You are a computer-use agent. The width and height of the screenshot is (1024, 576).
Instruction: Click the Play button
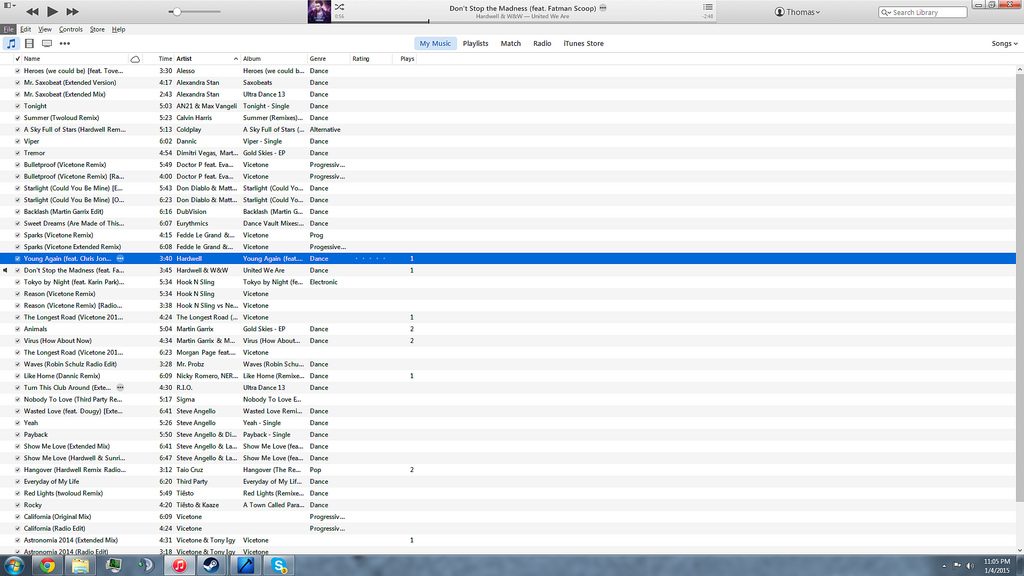click(x=52, y=11)
